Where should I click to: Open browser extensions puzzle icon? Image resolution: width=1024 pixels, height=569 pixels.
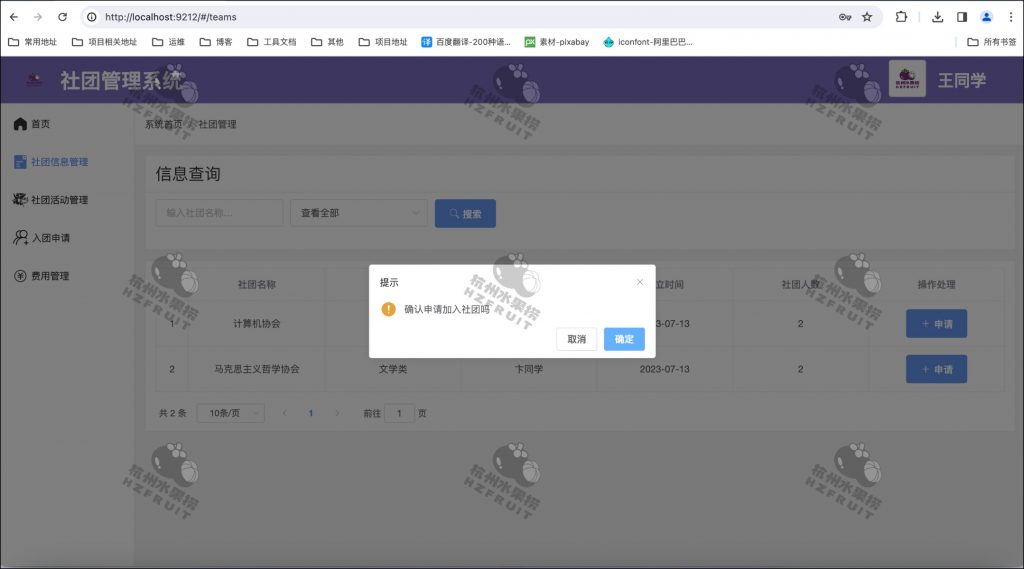click(901, 17)
